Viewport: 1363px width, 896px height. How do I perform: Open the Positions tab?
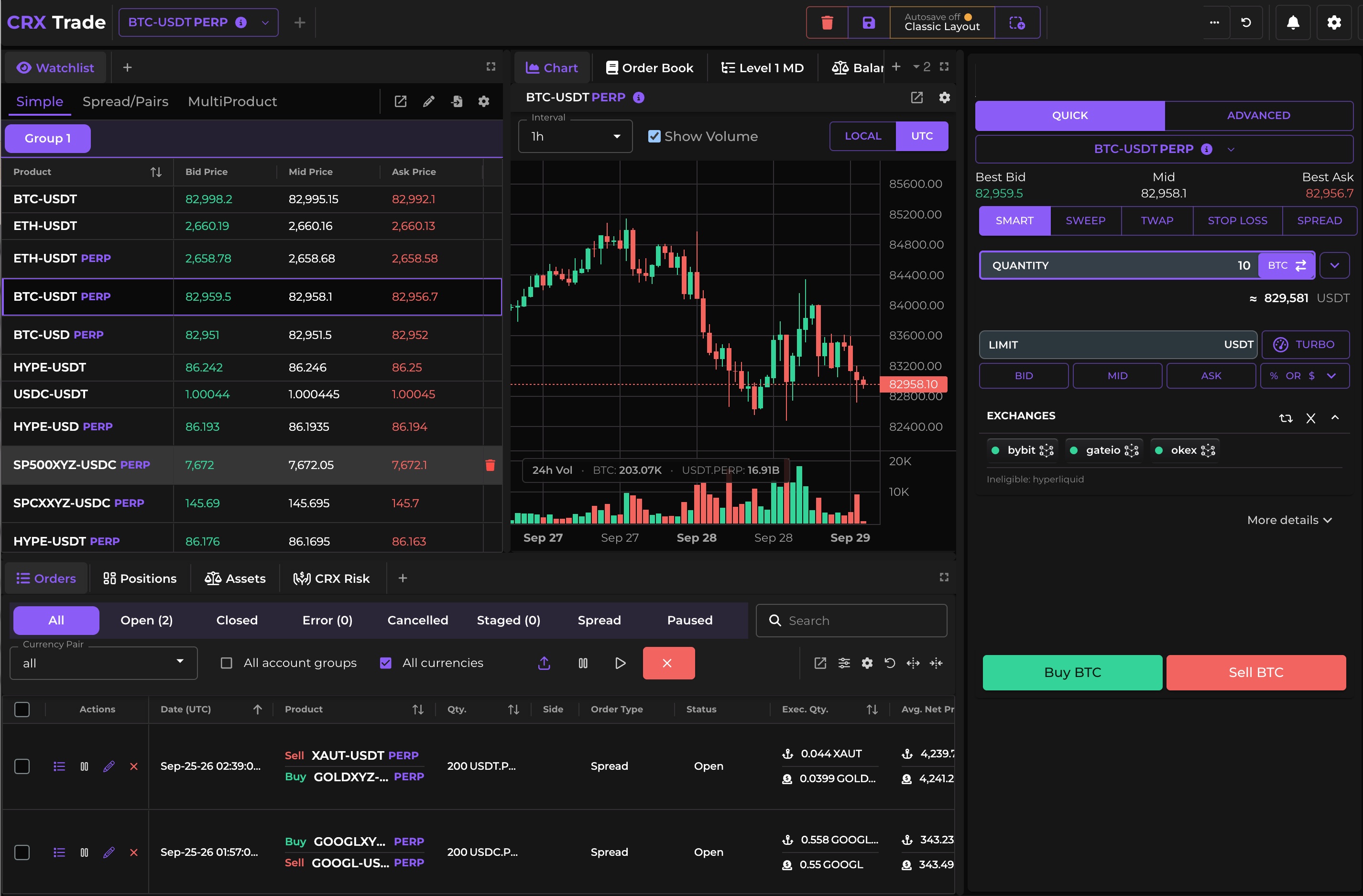click(x=140, y=579)
